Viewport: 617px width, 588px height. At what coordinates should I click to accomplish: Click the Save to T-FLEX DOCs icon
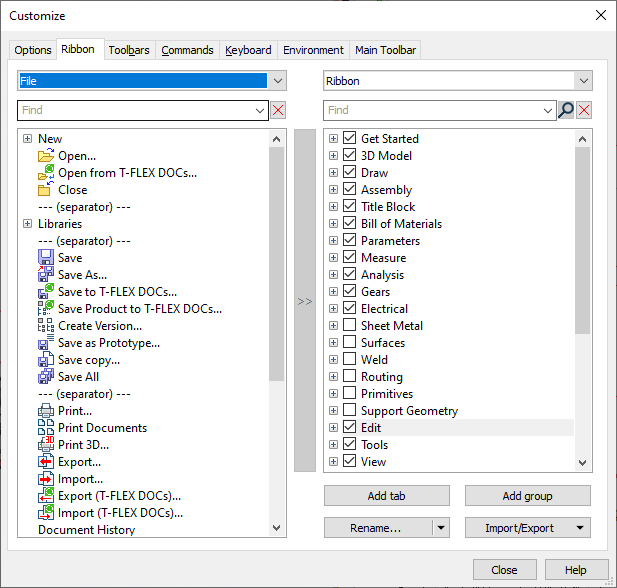click(x=46, y=292)
